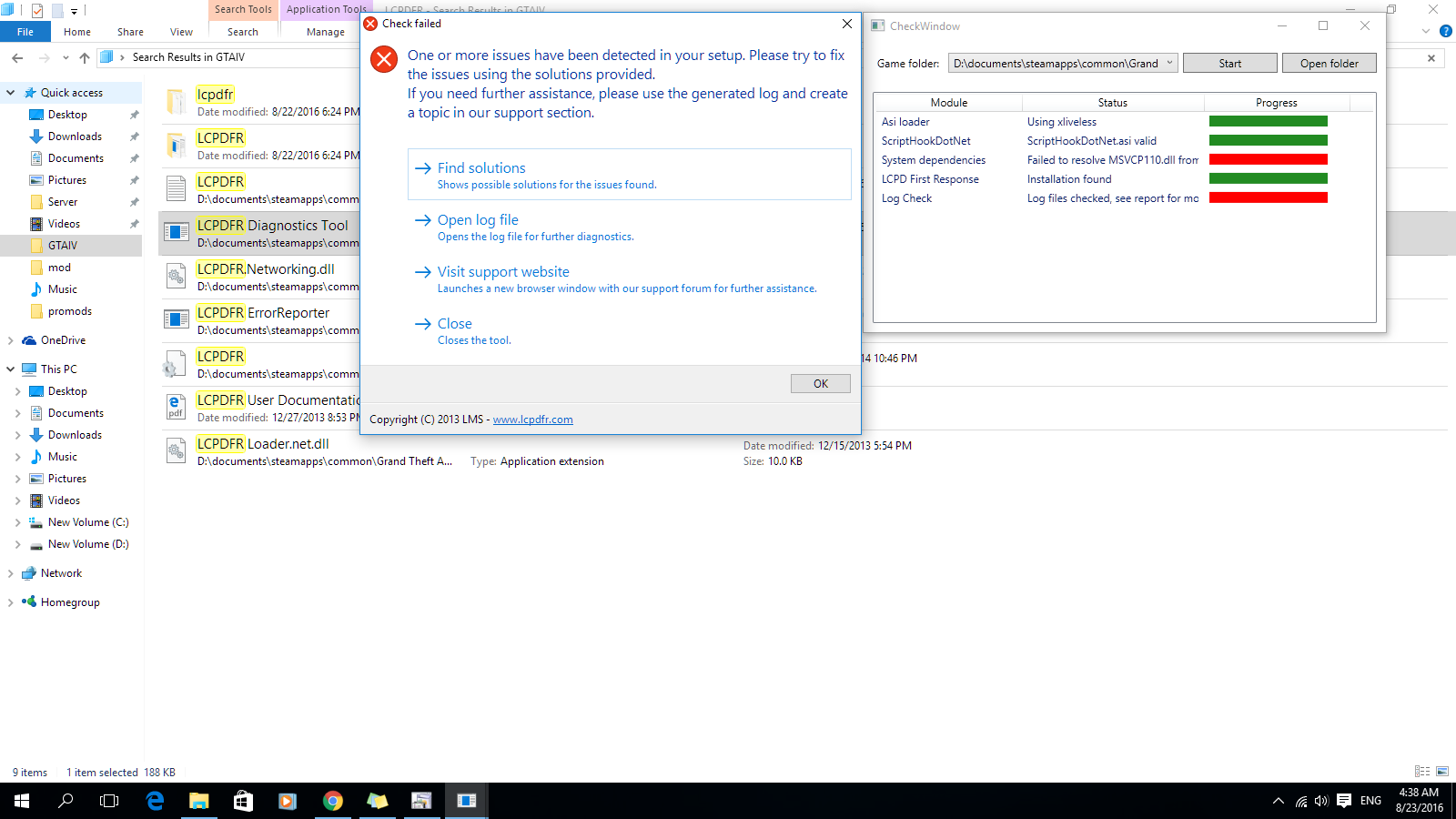Viewport: 1456px width, 819px height.
Task: Expand New Volume (D:) tree node
Action: (18, 544)
